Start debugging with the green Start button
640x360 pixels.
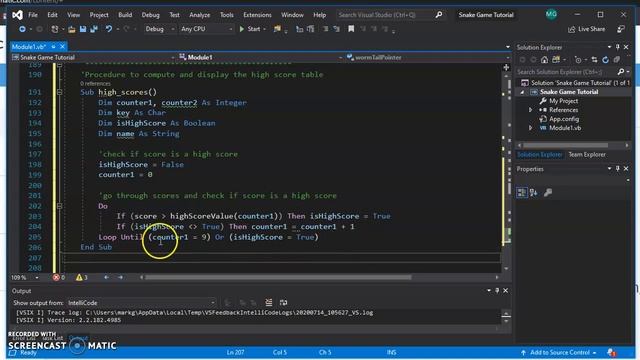[250, 29]
